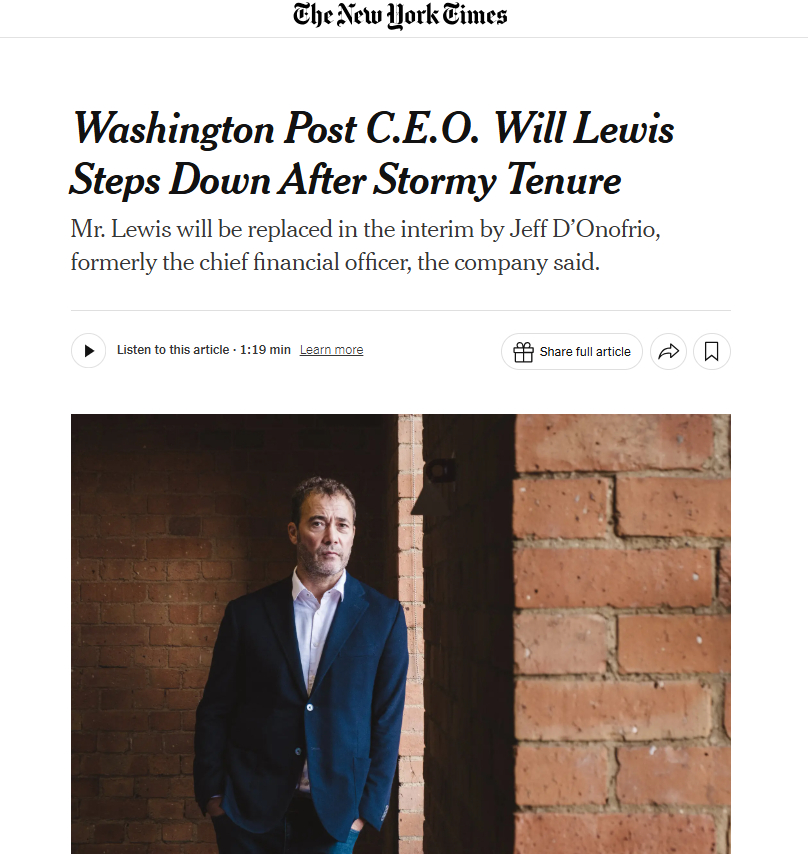808x866 pixels.
Task: Open the share arrow menu
Action: (669, 352)
